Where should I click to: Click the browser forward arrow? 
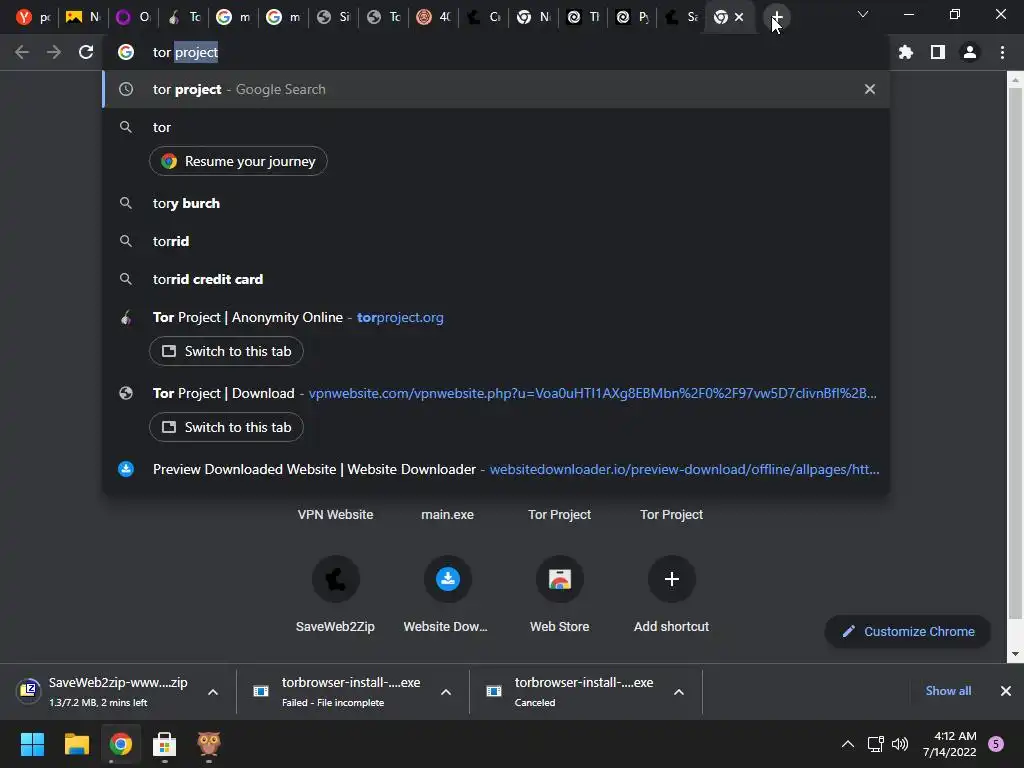point(54,52)
